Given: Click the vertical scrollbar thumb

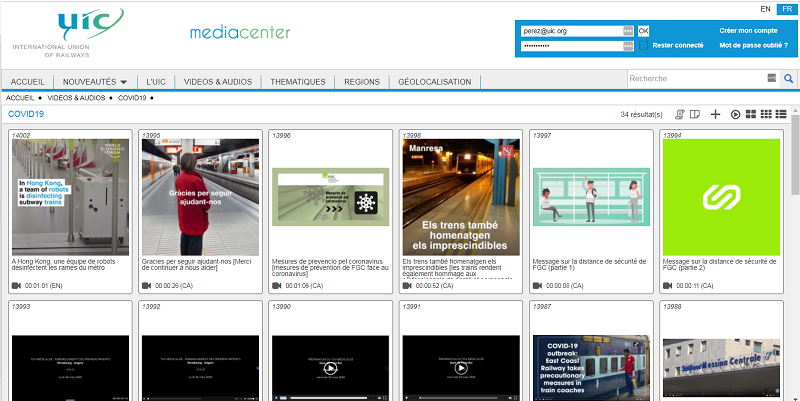Looking at the screenshot, I should tap(795, 156).
